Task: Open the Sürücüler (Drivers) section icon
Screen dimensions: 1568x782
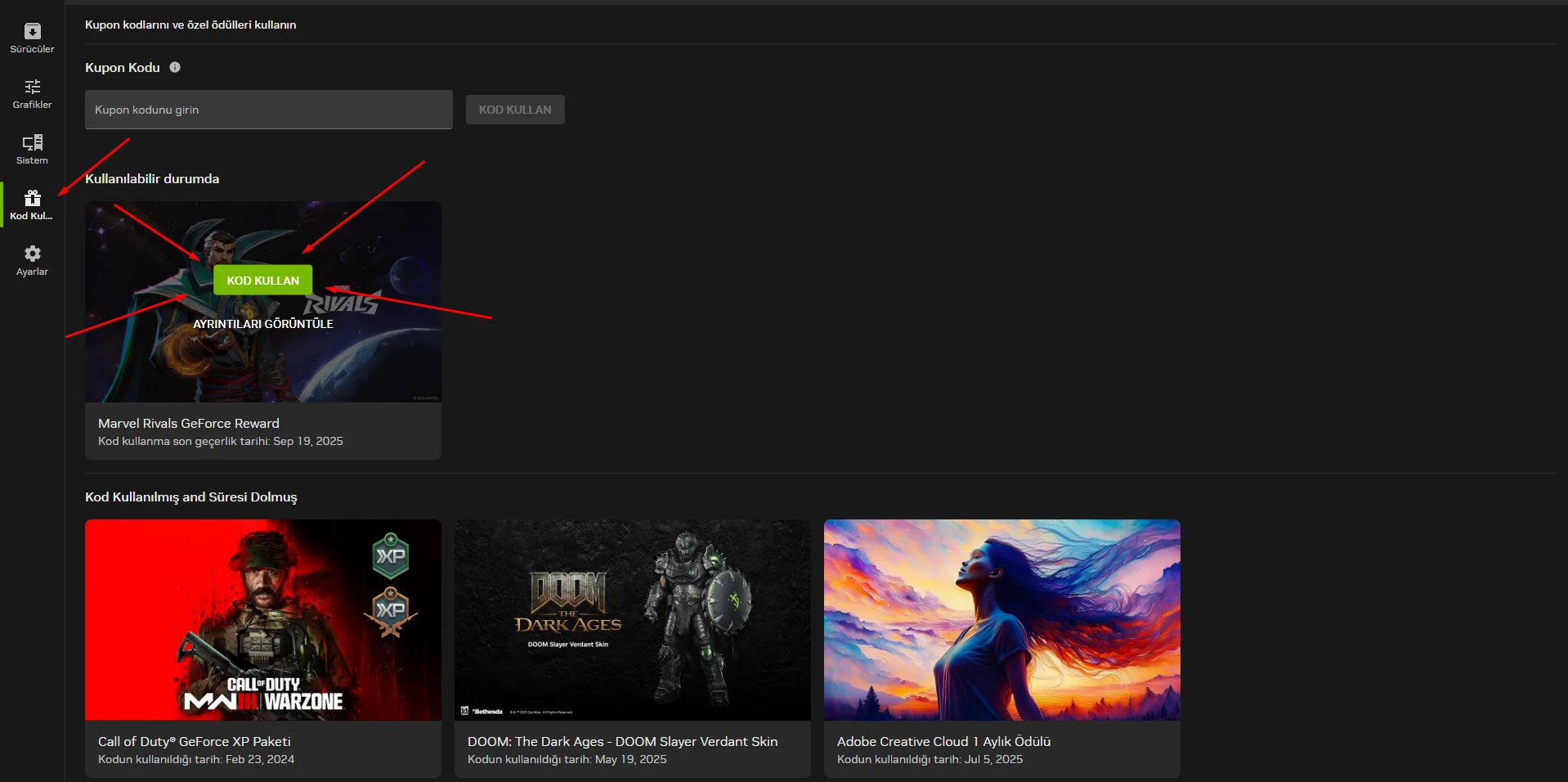Action: click(x=33, y=32)
